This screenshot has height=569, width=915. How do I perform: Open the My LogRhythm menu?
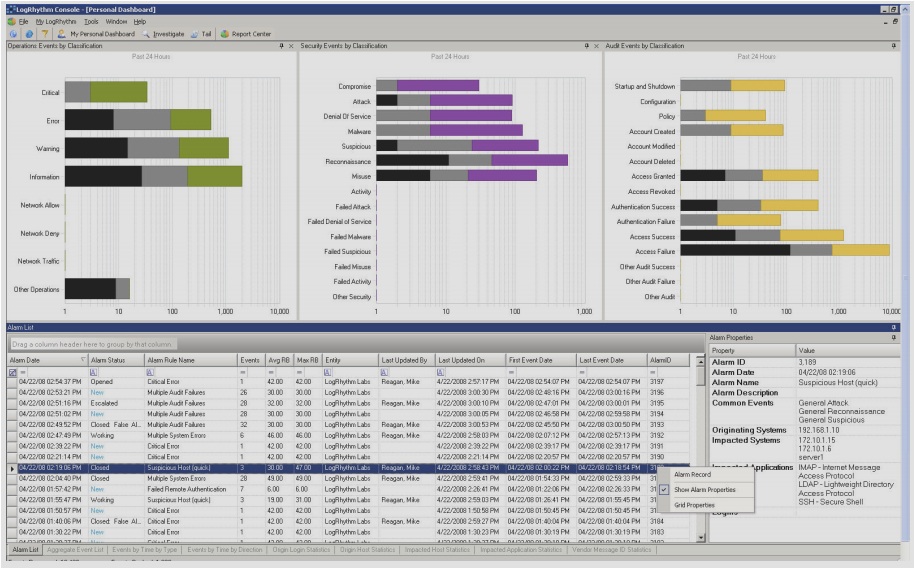[x=56, y=22]
